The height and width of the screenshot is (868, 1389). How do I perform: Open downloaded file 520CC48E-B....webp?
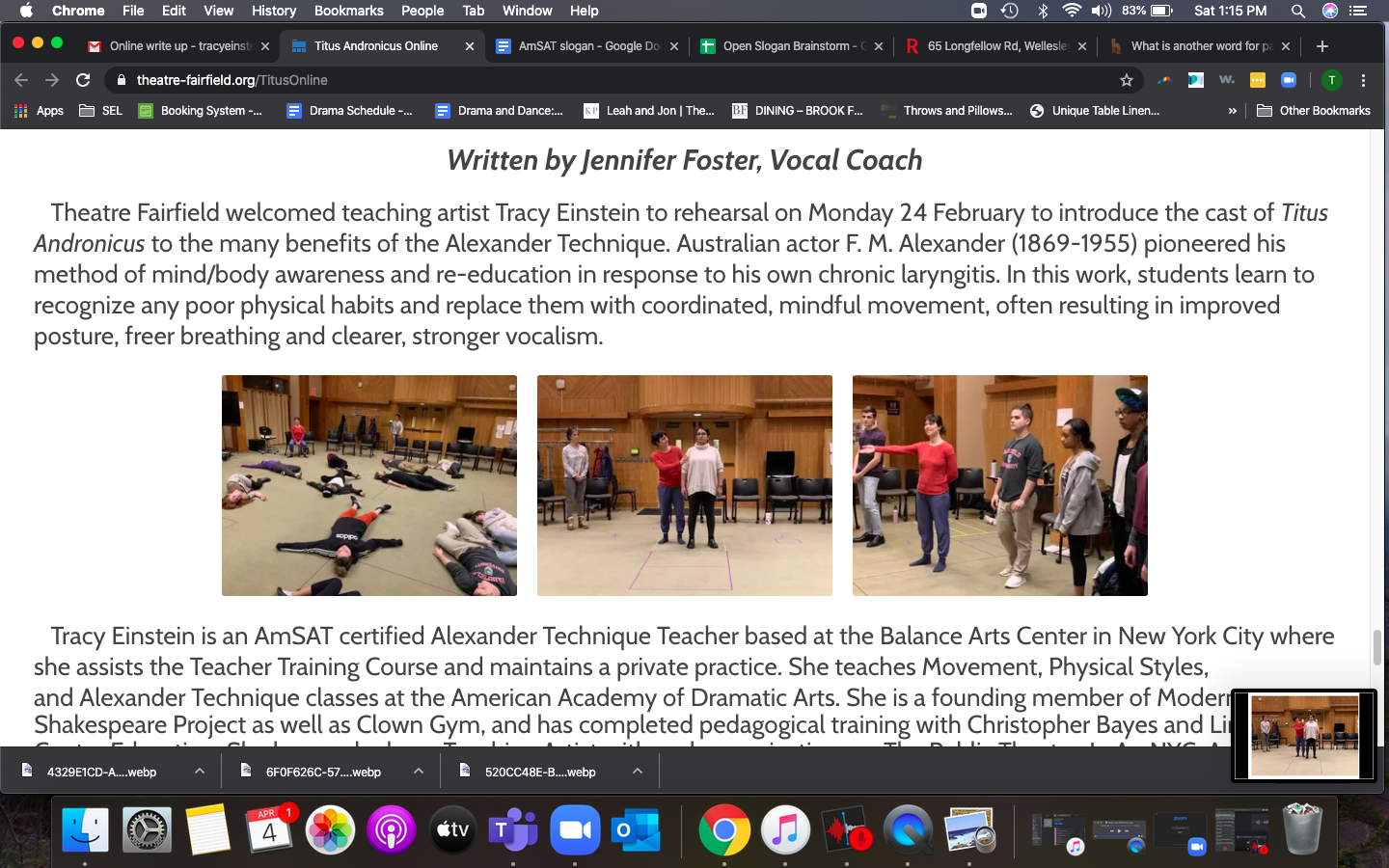point(540,772)
